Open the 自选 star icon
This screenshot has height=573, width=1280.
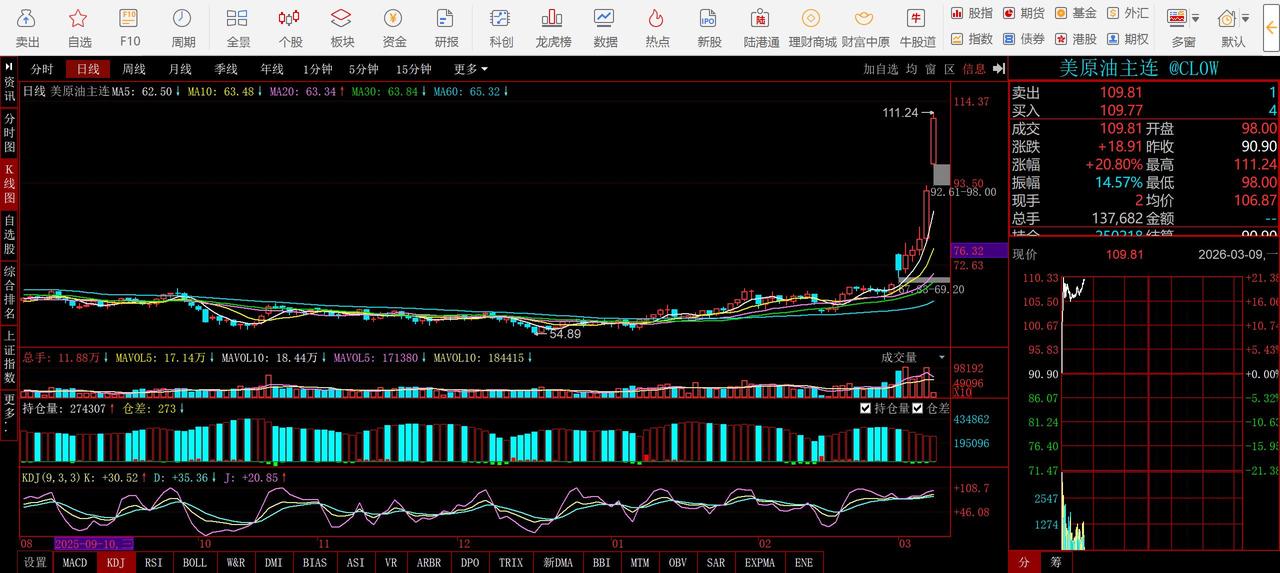pos(79,27)
